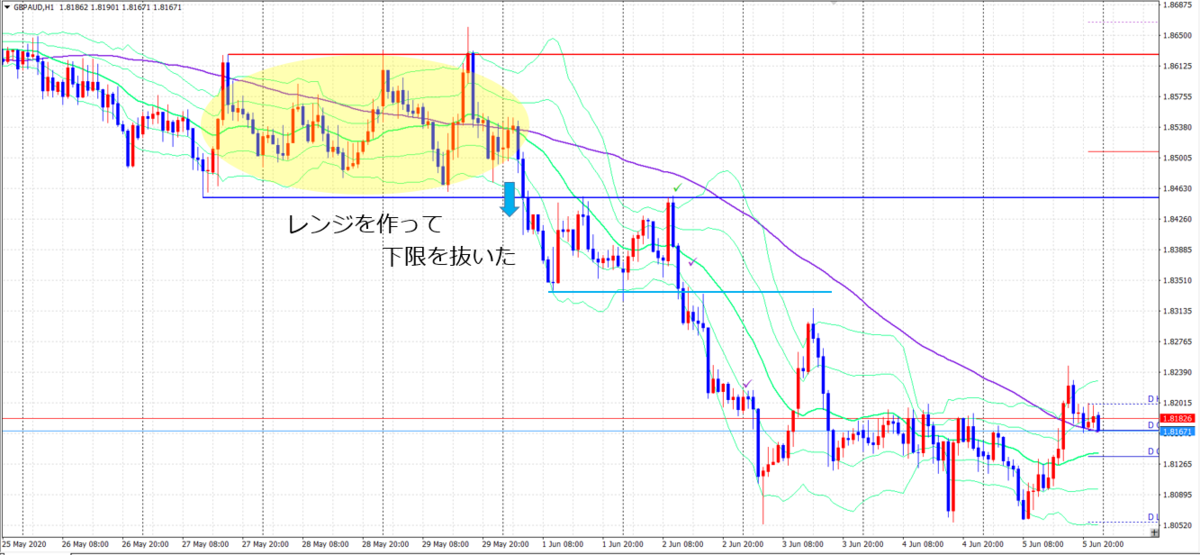Click the one-click trading triangle beside GBPAUD,H1
Screen dimensions: 1200x555
coord(5,6)
